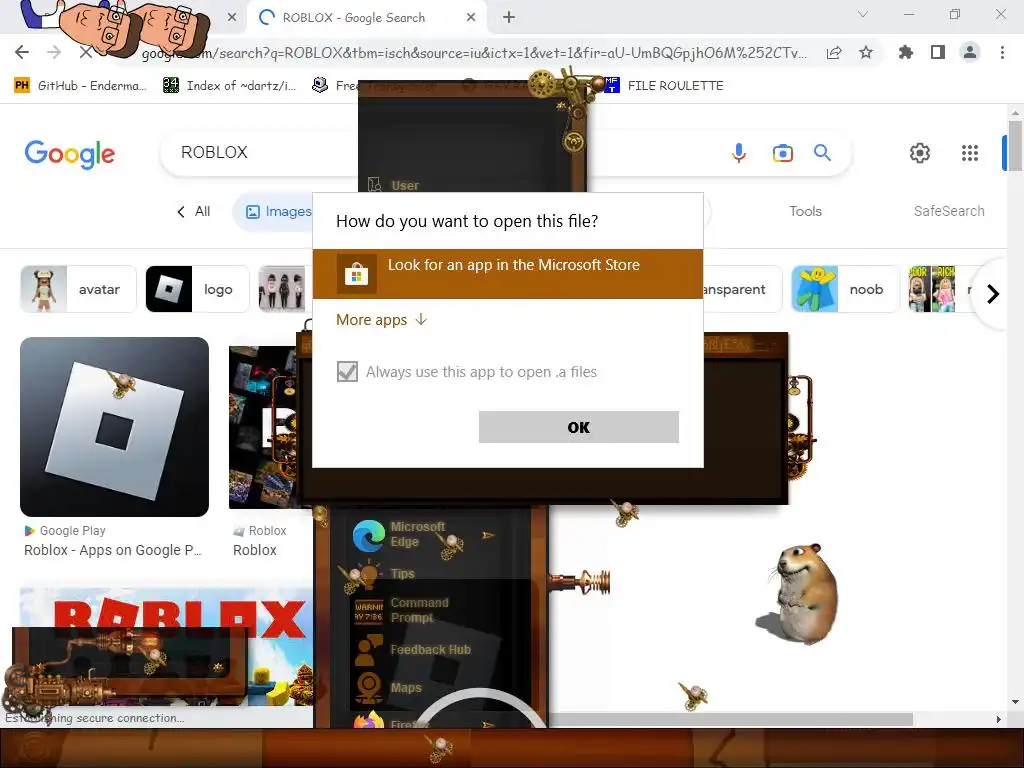Open the share page icon in the address bar
This screenshot has width=1024, height=768.
[834, 53]
